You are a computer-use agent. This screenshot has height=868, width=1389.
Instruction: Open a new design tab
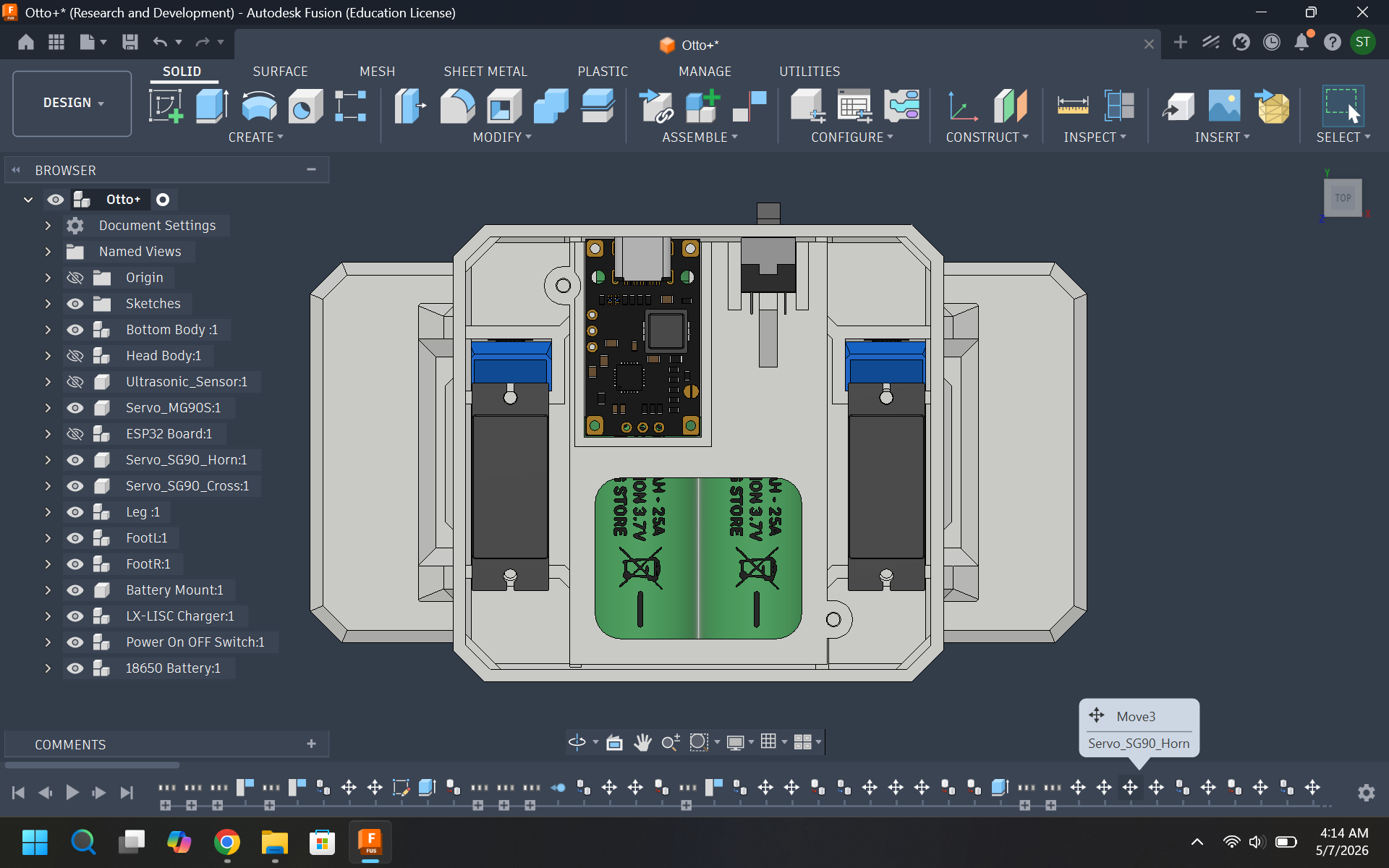pos(1181,42)
